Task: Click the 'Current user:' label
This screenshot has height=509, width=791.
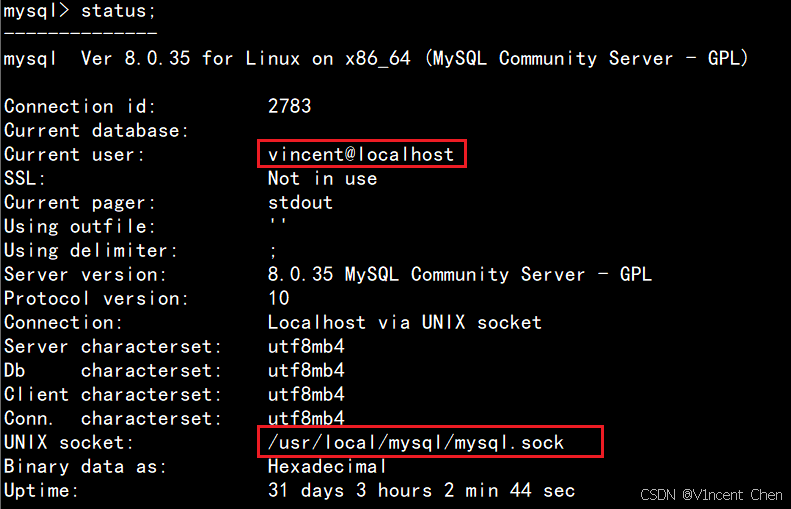Action: pos(75,154)
